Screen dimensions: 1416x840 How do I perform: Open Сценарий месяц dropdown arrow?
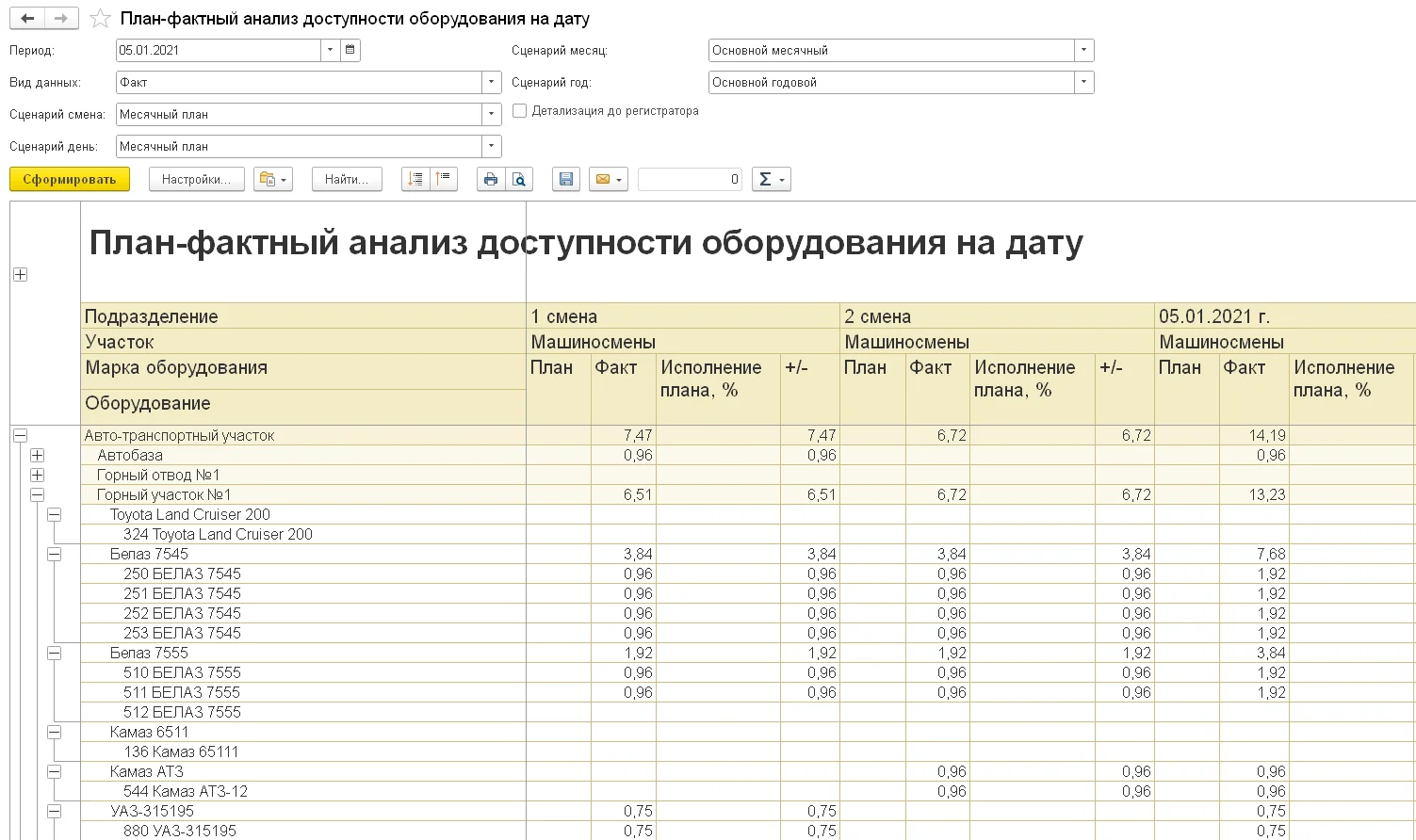tap(1083, 50)
